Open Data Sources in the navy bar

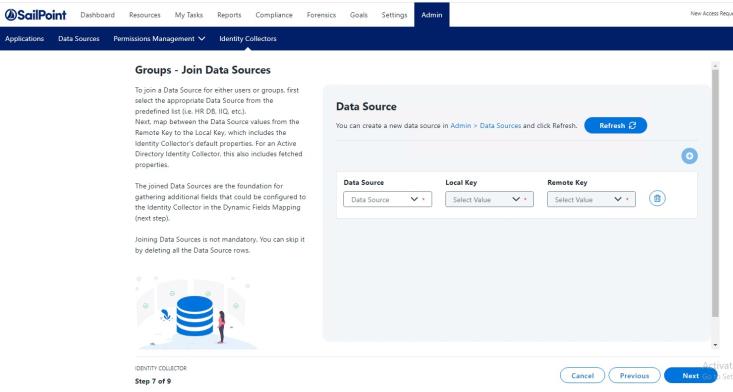pos(79,39)
